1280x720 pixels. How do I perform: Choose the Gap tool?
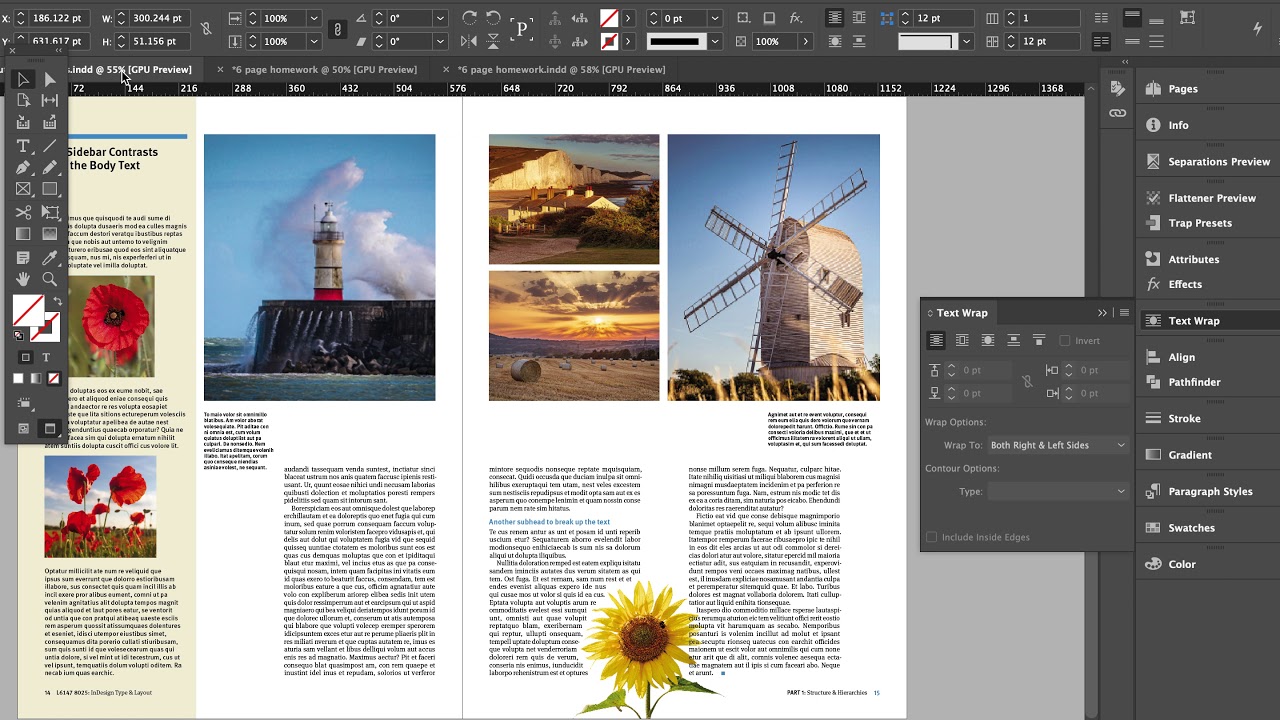pos(49,100)
